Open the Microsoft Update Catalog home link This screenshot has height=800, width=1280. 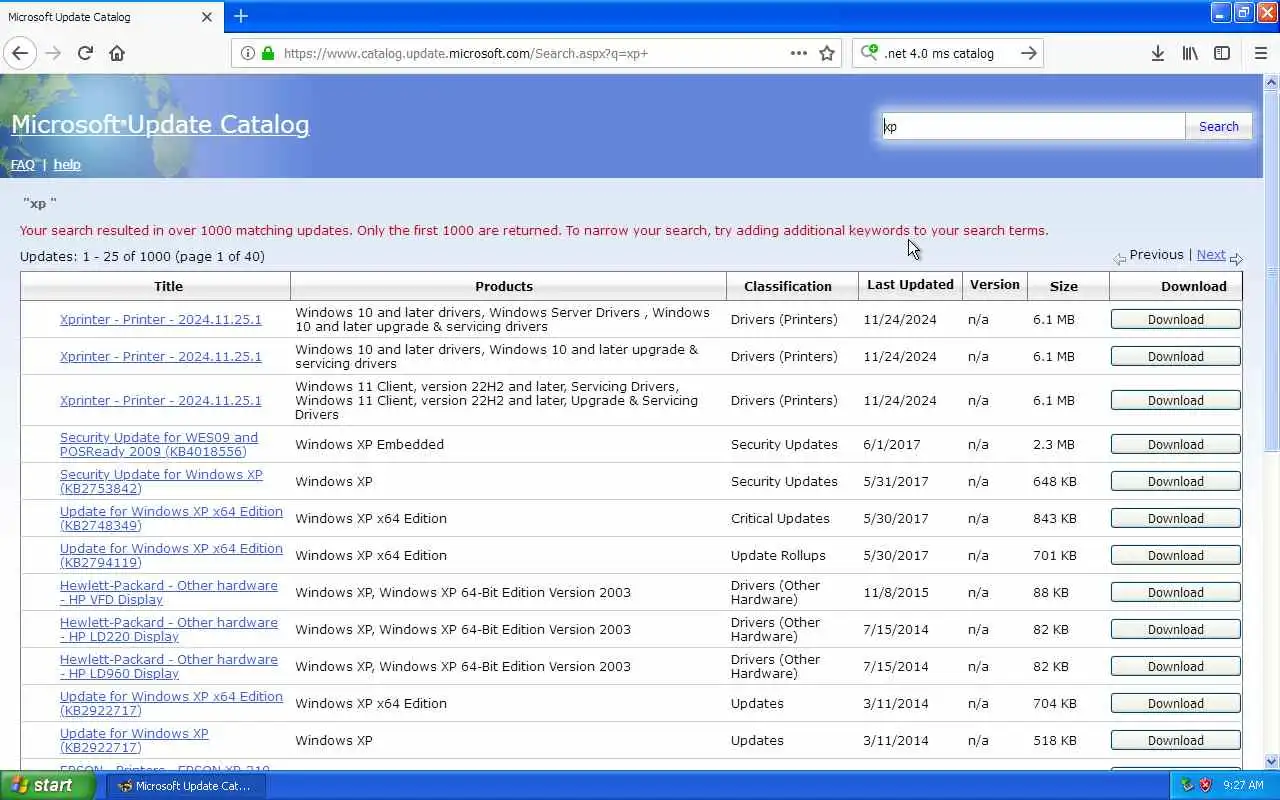(x=160, y=124)
